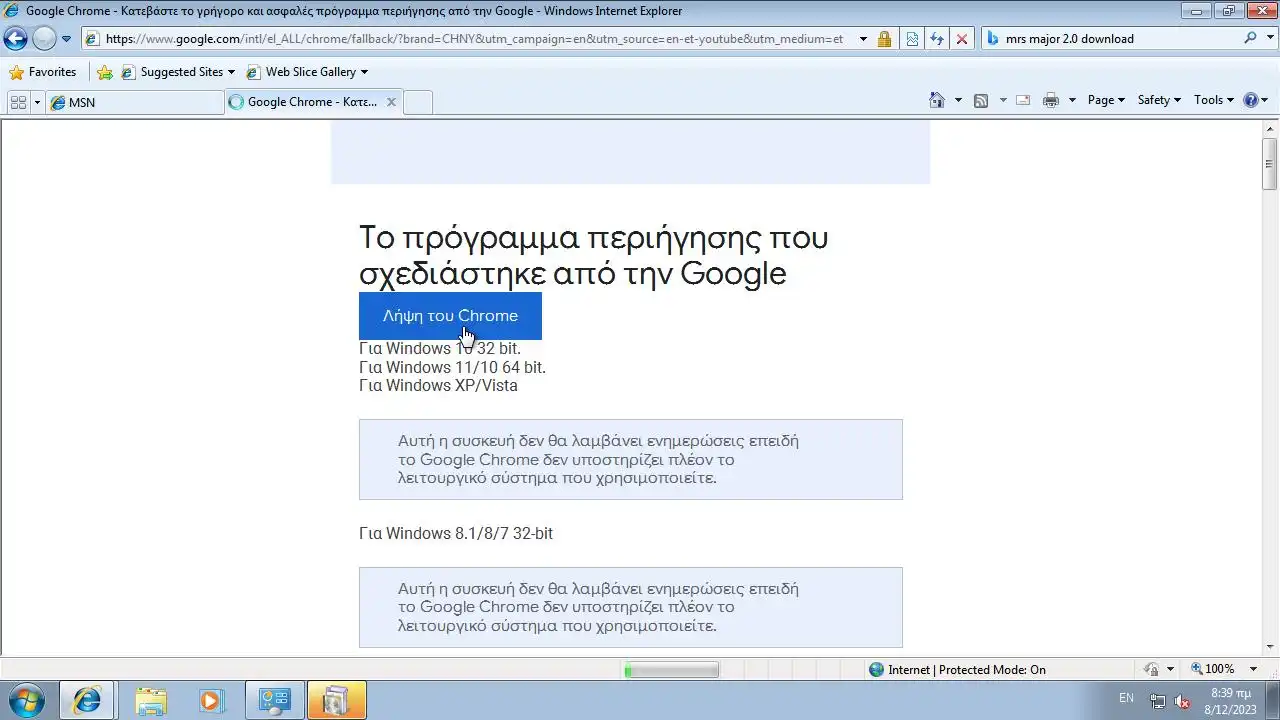Toggle the Compatibility View icon
Viewport: 1280px width, 720px height.
pyautogui.click(x=912, y=39)
